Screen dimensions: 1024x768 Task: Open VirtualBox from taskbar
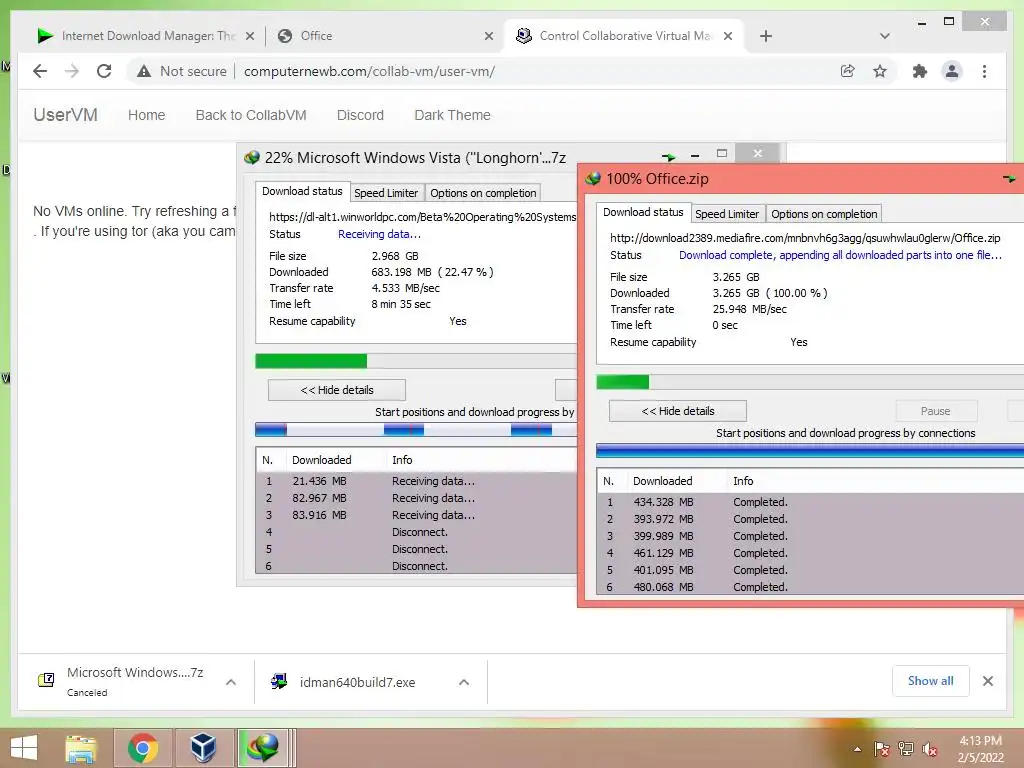(x=203, y=748)
